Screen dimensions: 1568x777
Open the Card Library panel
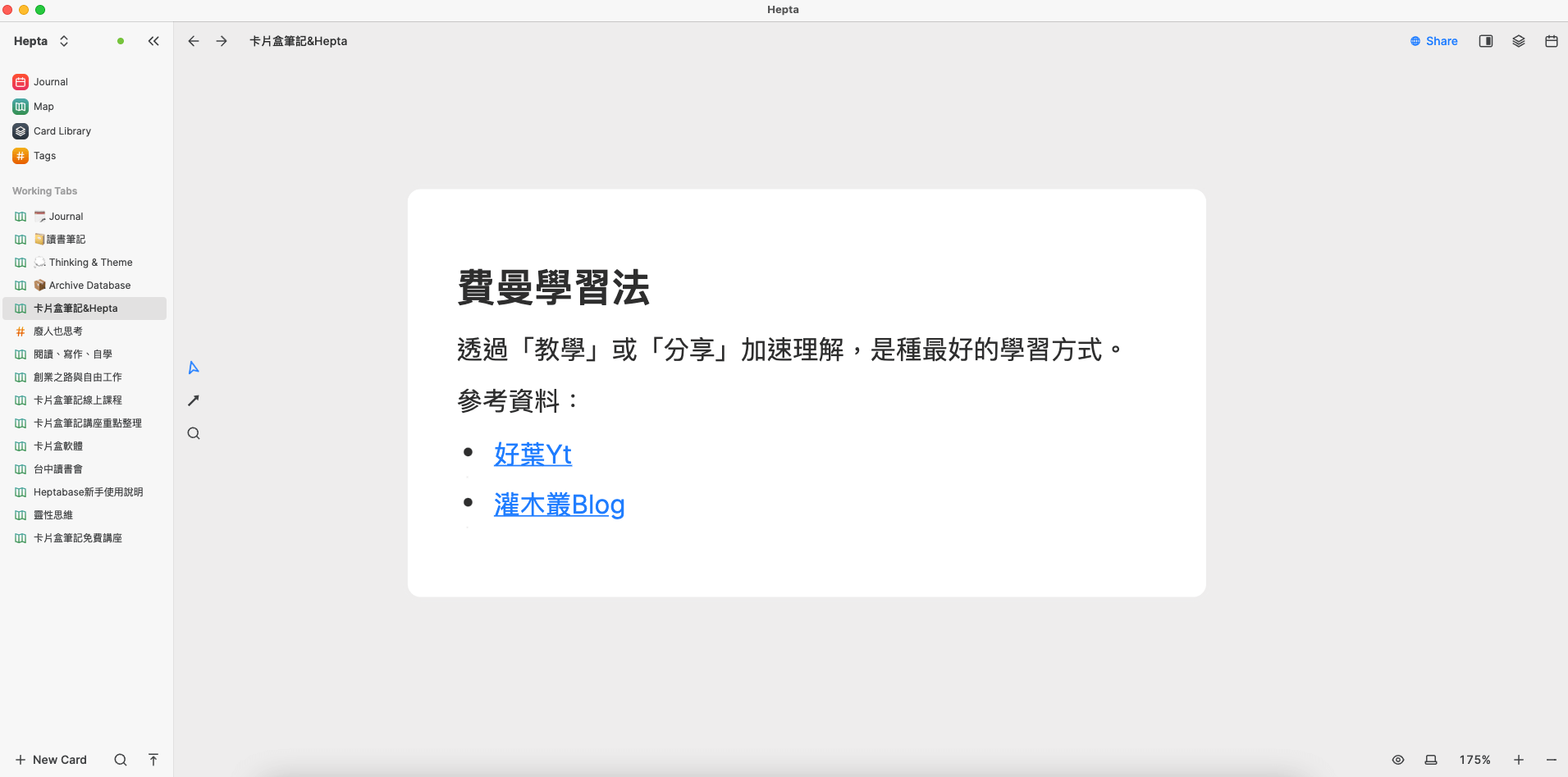[x=61, y=130]
